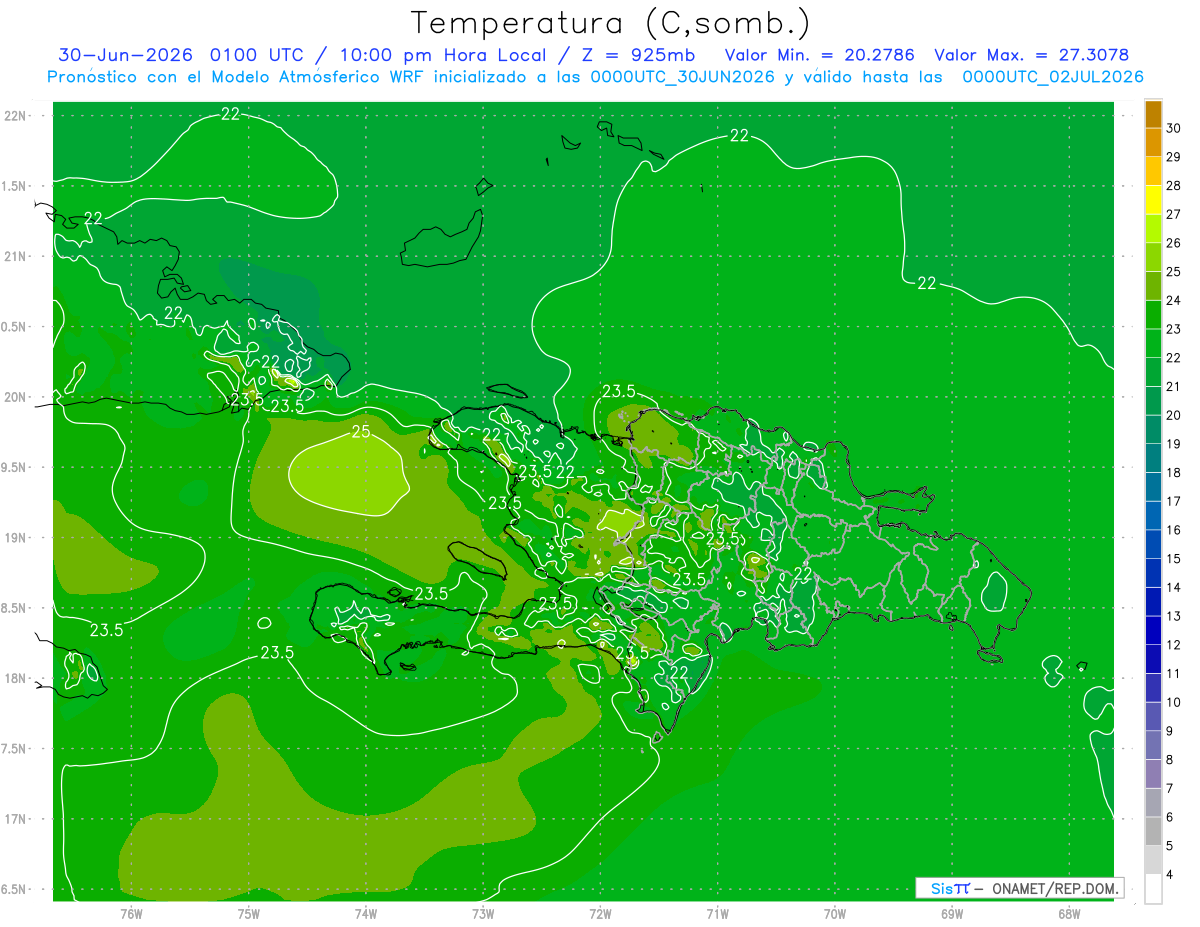Viewport: 1200px width, 927px height.
Task: Click the legend swatch between 7 and 8
Action: click(x=1153, y=775)
